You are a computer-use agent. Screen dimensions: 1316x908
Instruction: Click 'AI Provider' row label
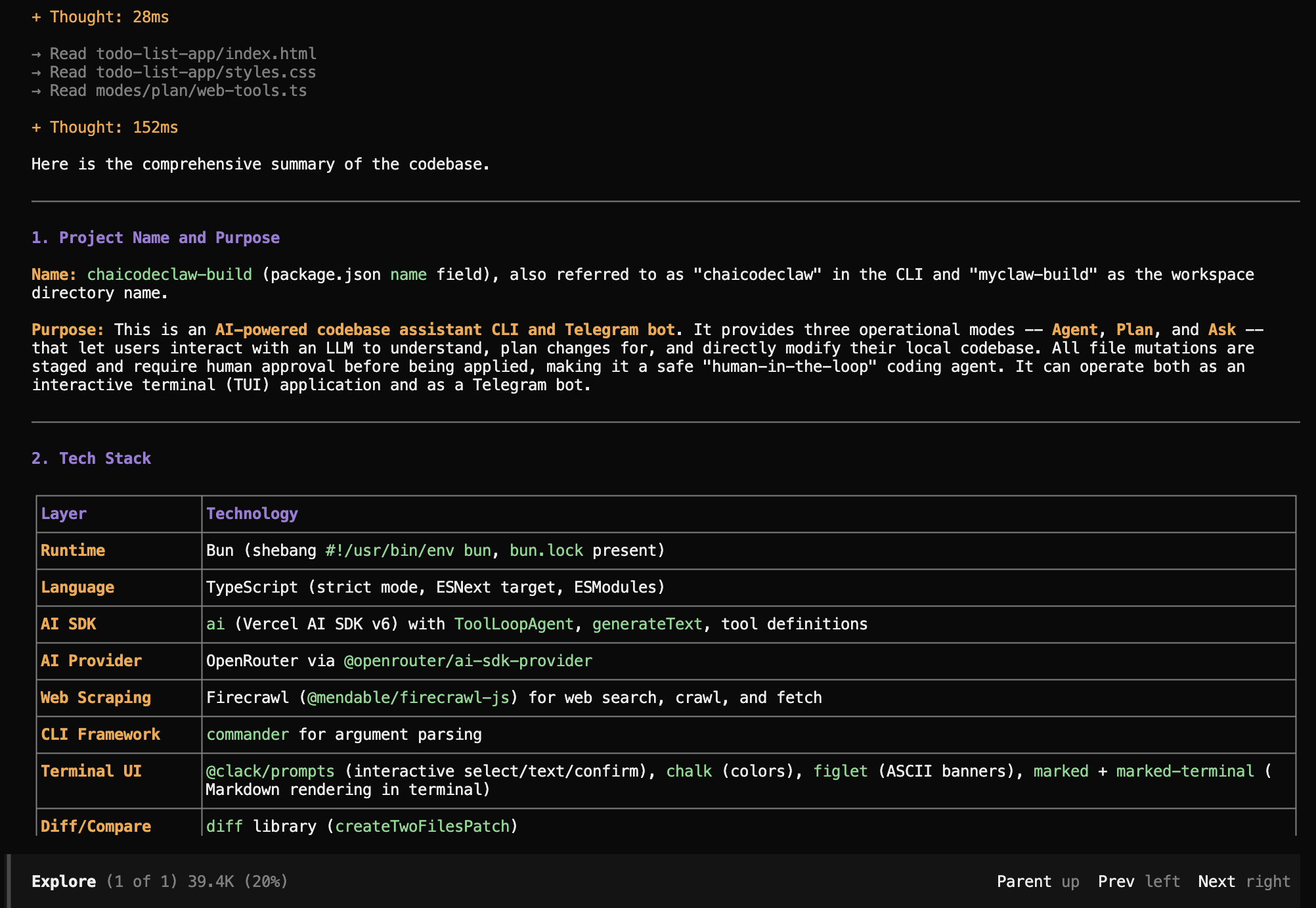coord(91,661)
